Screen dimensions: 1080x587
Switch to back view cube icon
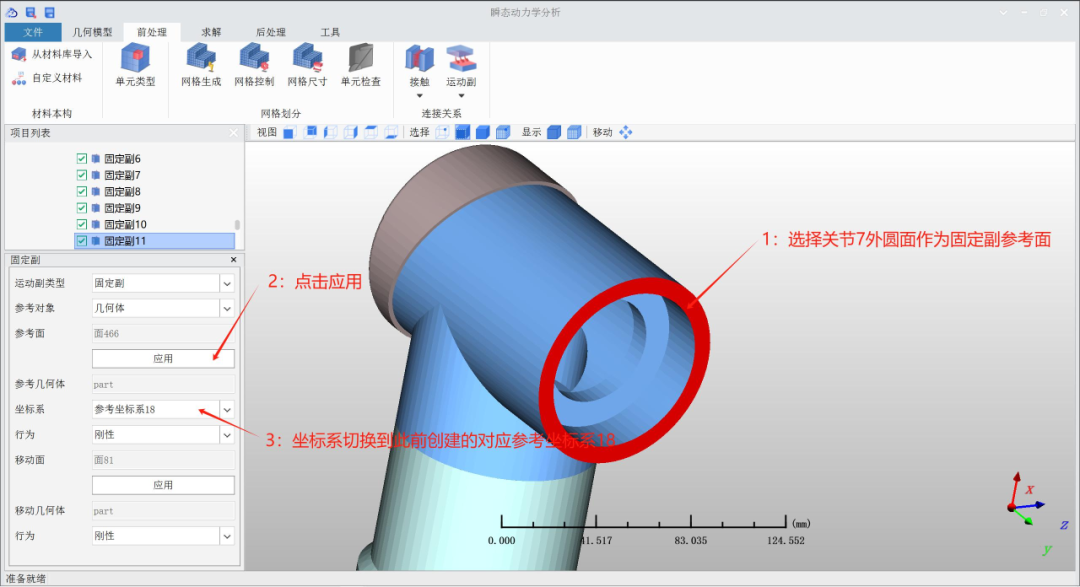(x=310, y=132)
